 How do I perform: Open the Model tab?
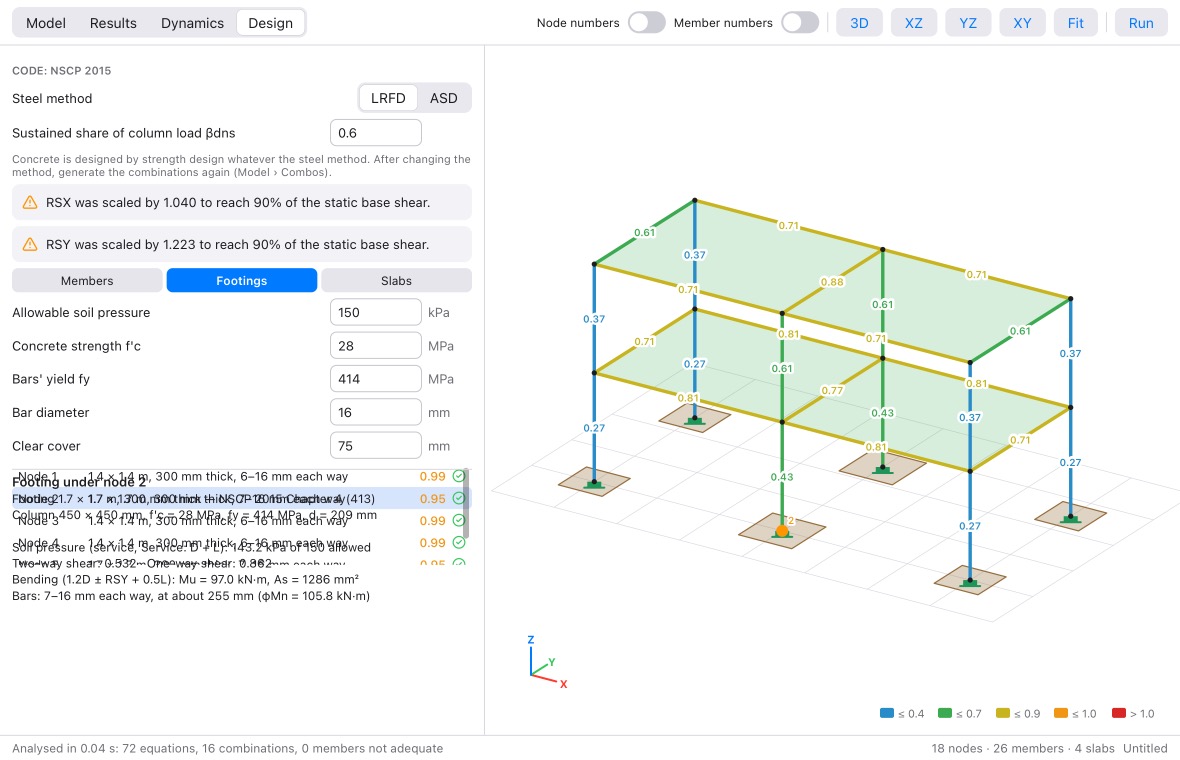pos(46,23)
